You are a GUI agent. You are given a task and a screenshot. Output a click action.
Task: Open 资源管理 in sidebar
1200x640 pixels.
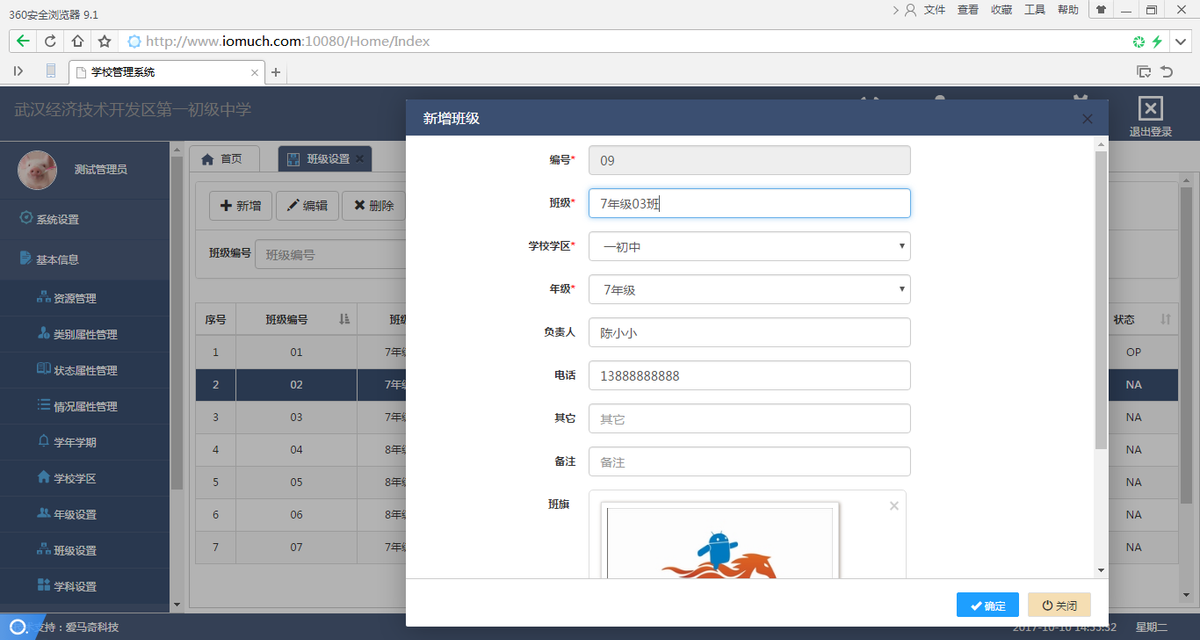[x=85, y=298]
